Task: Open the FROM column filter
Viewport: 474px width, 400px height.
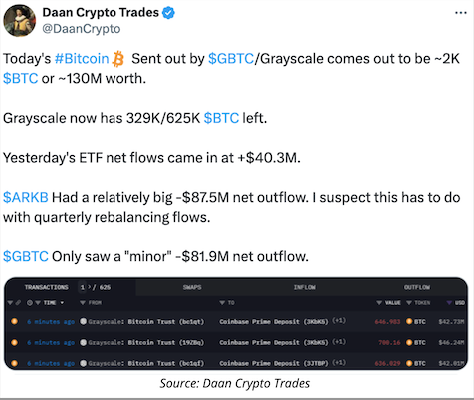Action: click(83, 303)
